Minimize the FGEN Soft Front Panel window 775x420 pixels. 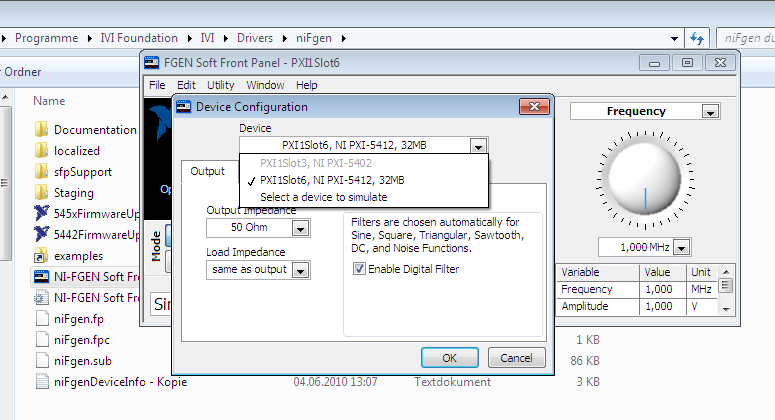coord(654,63)
